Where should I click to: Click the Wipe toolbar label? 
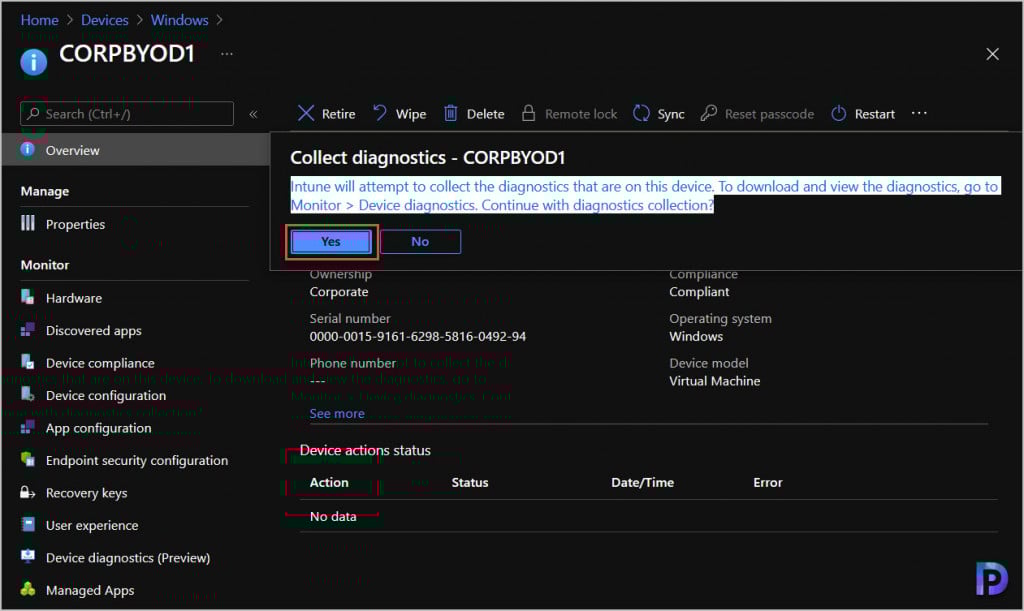411,114
